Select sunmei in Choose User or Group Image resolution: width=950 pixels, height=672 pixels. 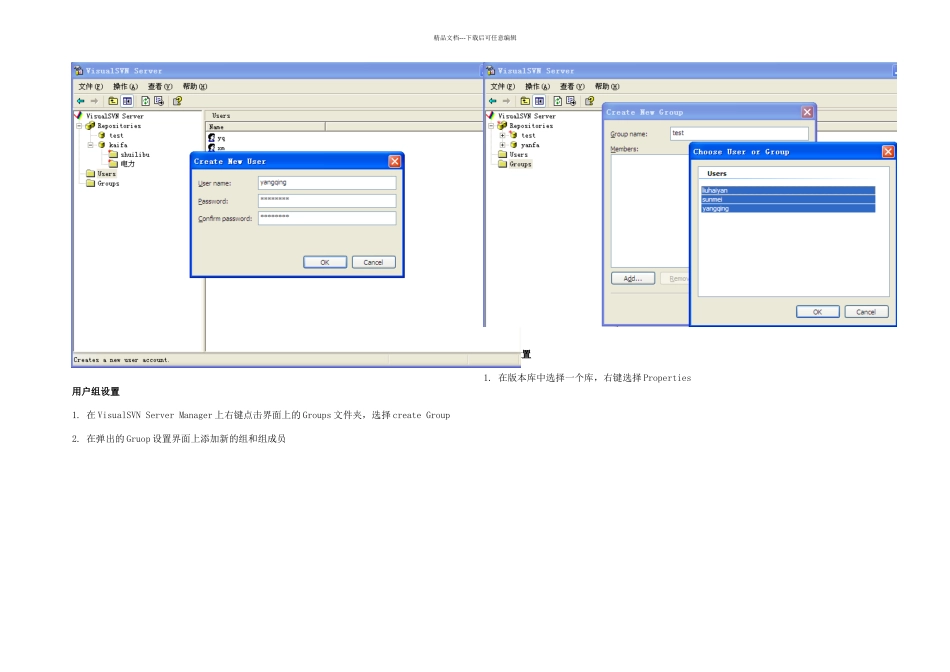coord(788,199)
